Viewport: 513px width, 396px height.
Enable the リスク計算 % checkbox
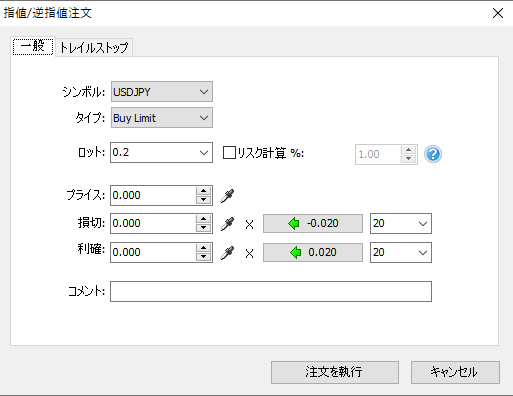click(x=229, y=153)
